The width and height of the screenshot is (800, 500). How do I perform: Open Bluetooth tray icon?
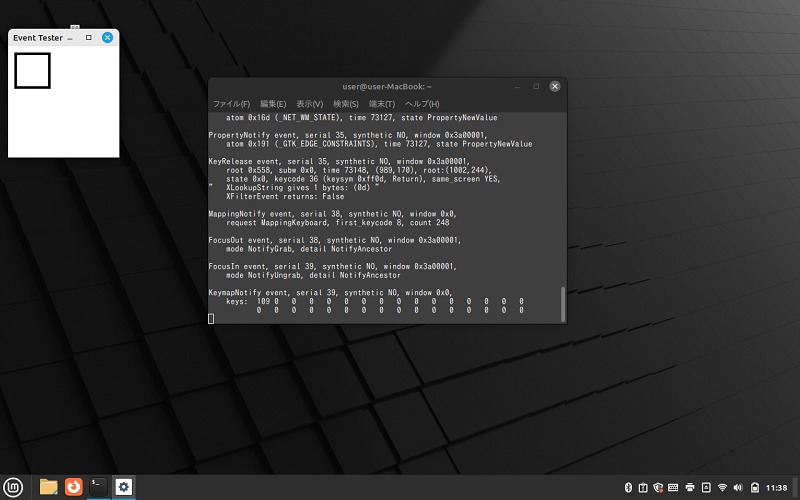tap(629, 487)
